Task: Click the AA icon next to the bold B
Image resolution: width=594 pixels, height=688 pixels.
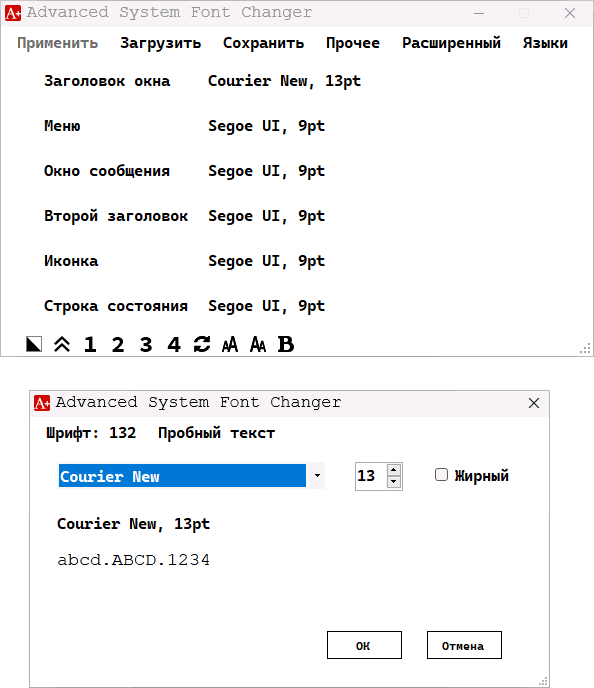Action: click(x=258, y=344)
